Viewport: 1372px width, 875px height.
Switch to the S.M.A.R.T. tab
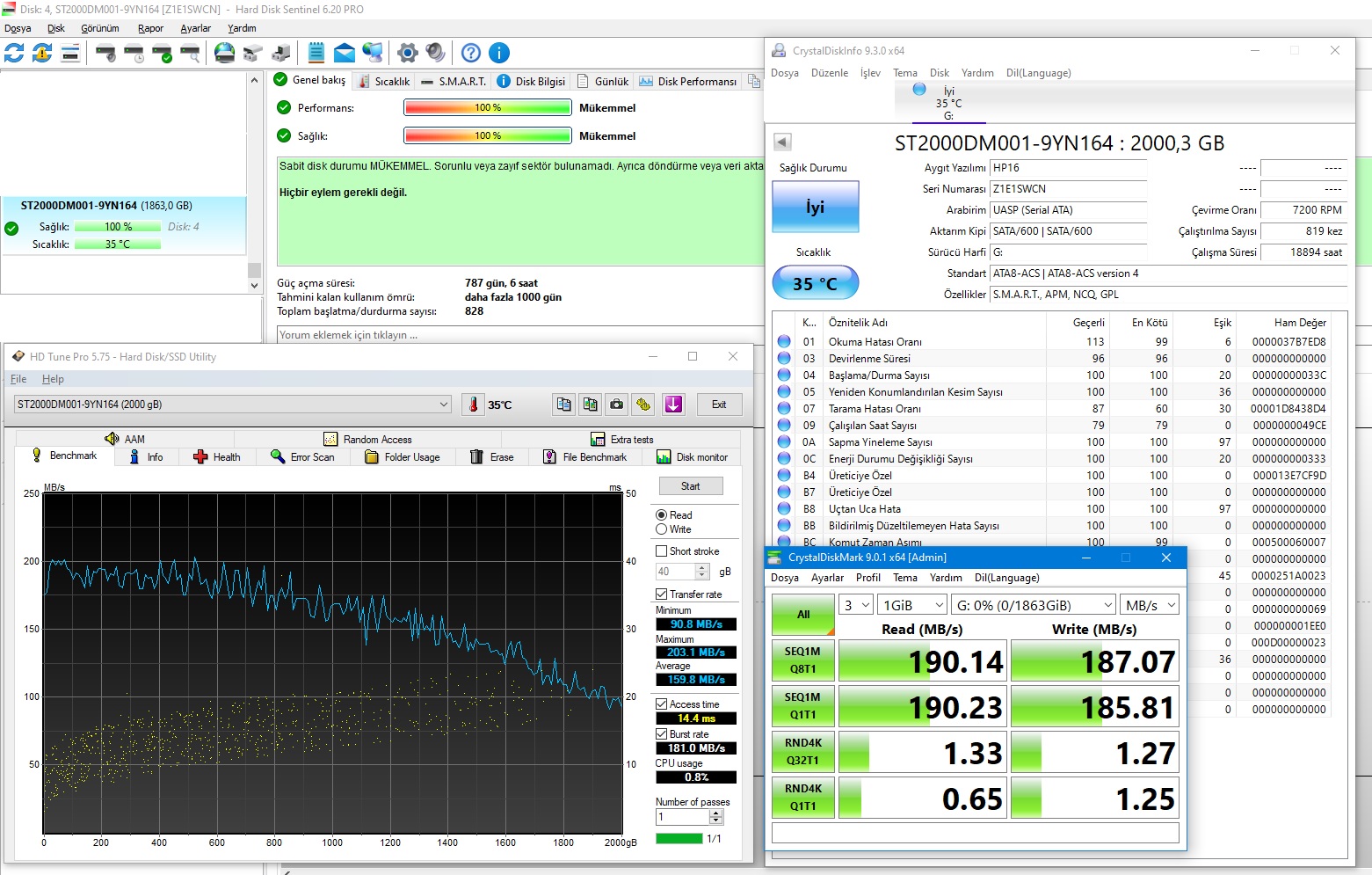click(x=454, y=81)
